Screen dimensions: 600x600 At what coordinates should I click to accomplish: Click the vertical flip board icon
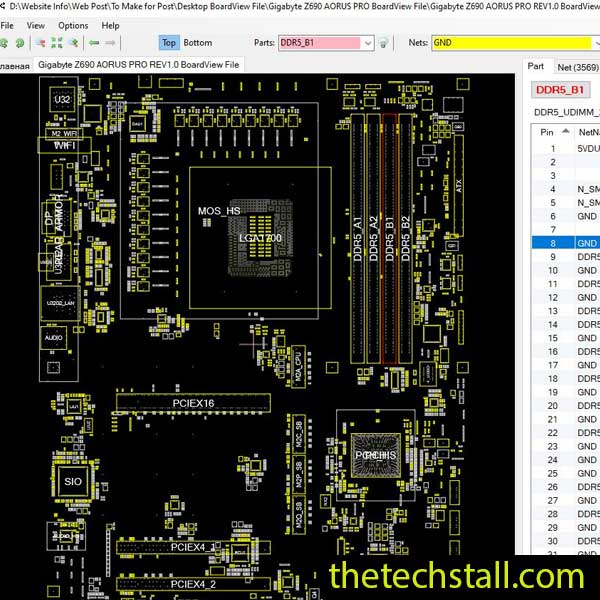tap(74, 43)
